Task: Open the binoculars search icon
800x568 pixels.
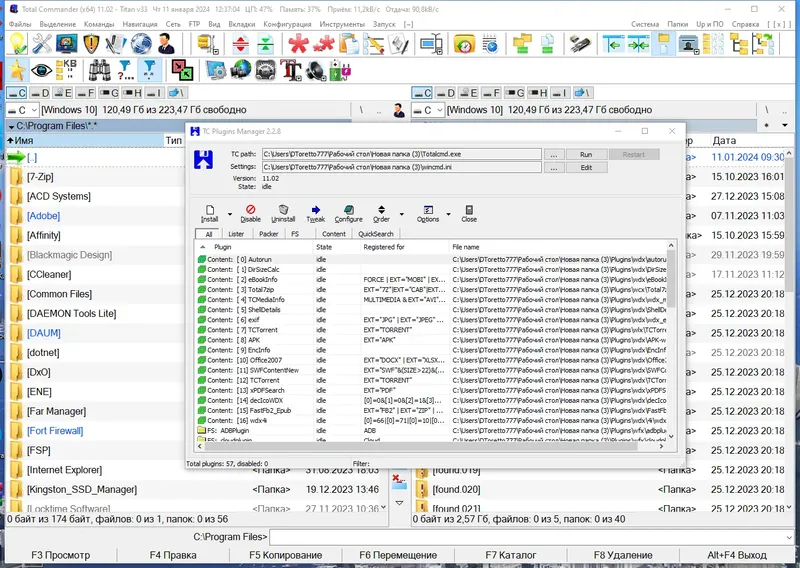Action: tap(99, 70)
